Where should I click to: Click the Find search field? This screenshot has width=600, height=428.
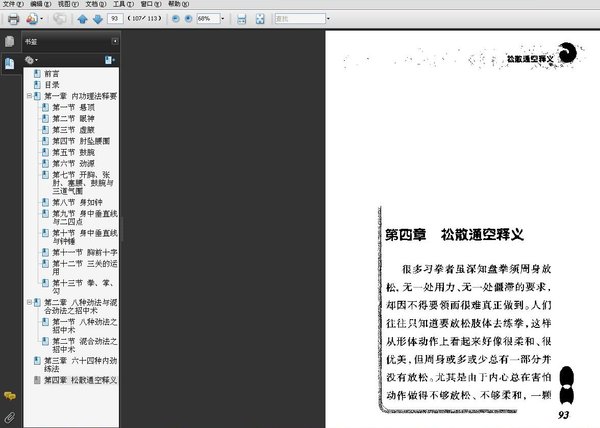(300, 18)
